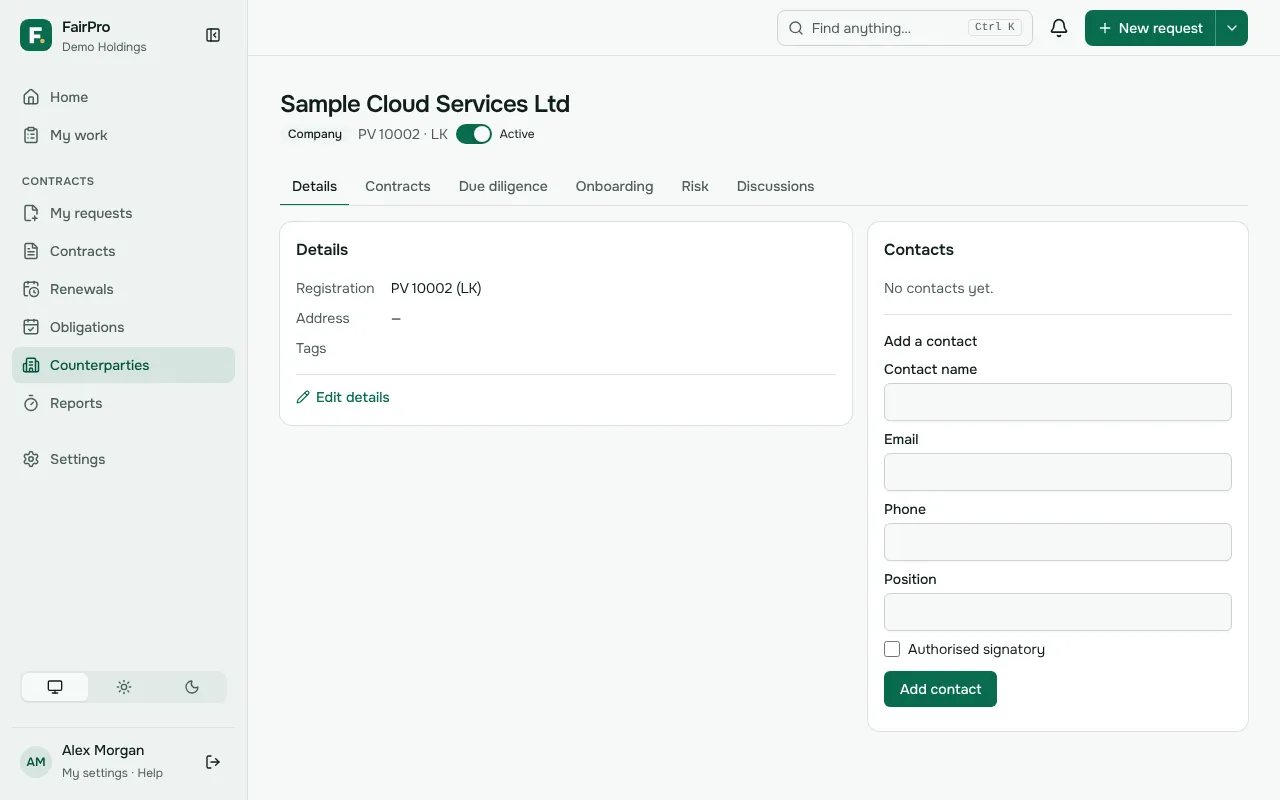This screenshot has height=800, width=1280.
Task: Click the Add contact button
Action: coord(940,689)
